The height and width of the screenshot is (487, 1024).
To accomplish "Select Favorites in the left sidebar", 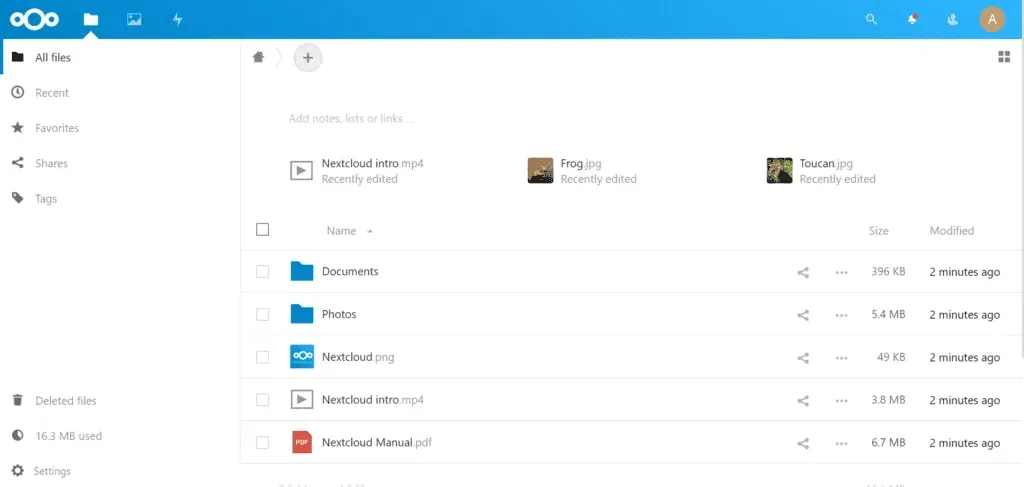I will pyautogui.click(x=56, y=128).
